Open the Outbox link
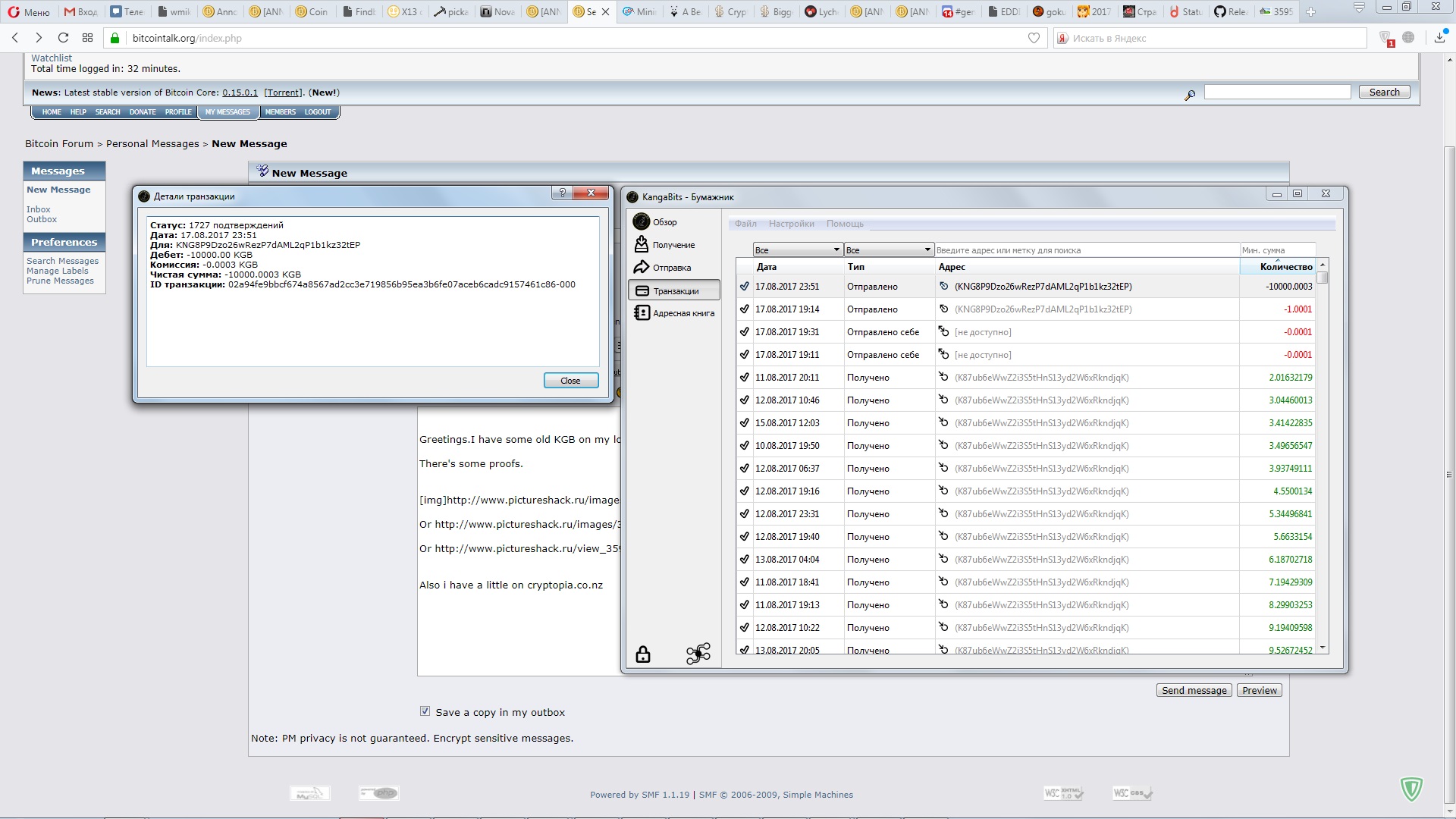This screenshot has height=819, width=1456. (42, 219)
